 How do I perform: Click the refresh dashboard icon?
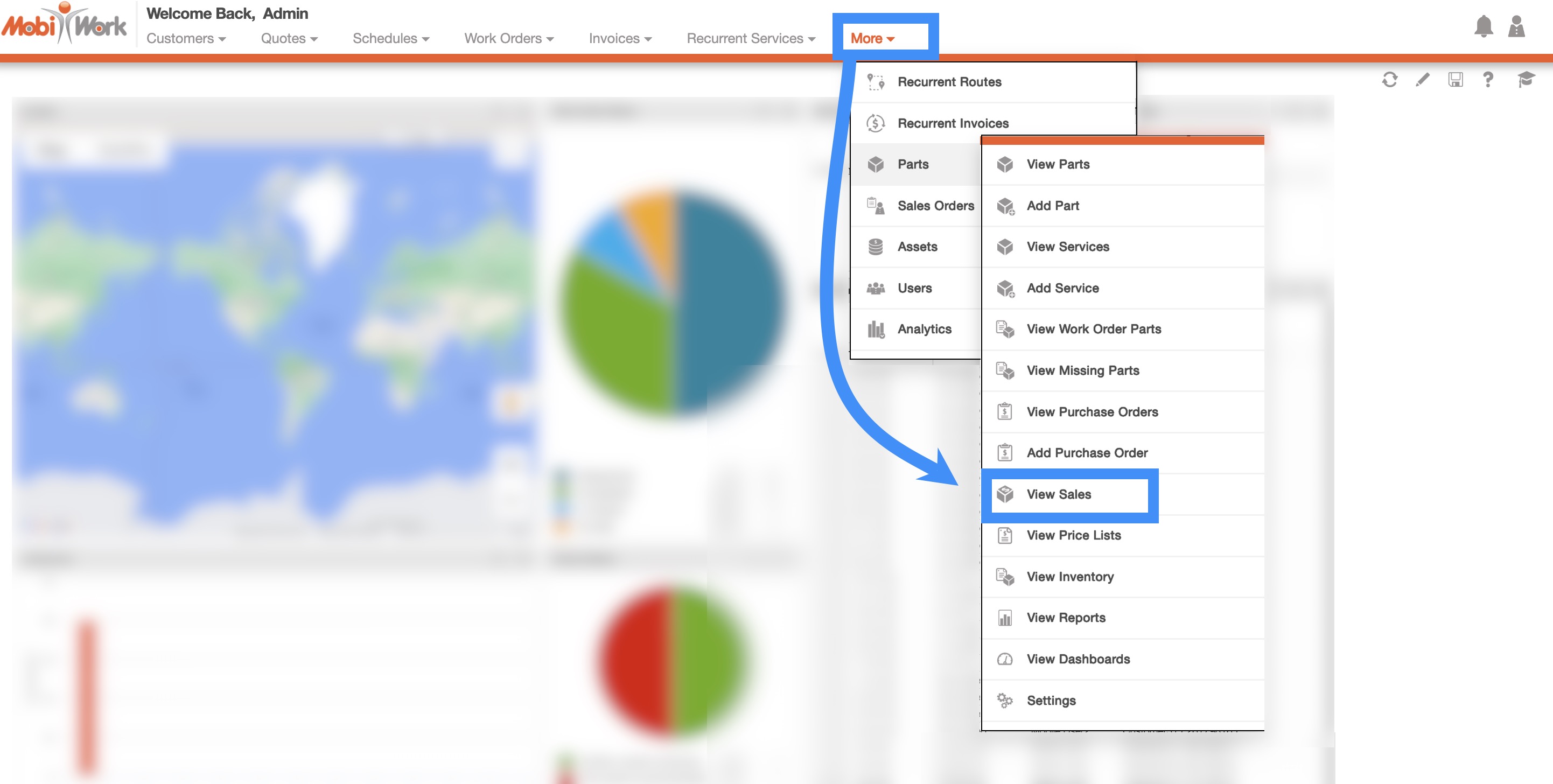pos(1390,80)
